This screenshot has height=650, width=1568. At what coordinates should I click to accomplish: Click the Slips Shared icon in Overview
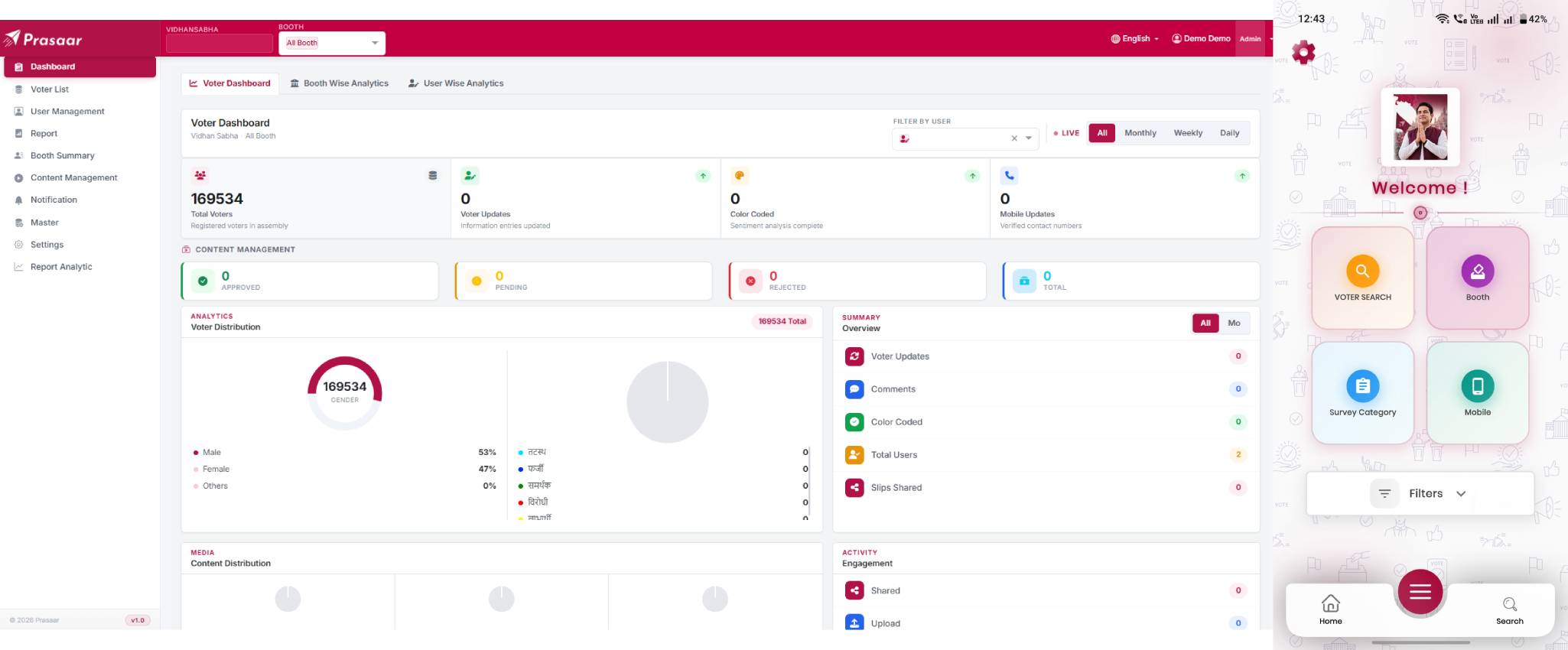pyautogui.click(x=854, y=487)
